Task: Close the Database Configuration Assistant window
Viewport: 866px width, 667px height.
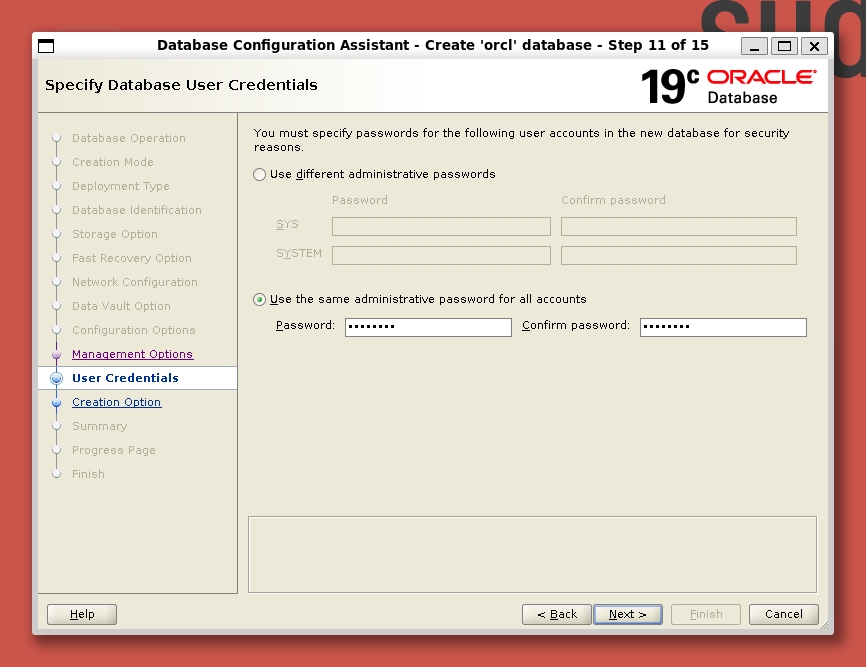Action: point(814,46)
